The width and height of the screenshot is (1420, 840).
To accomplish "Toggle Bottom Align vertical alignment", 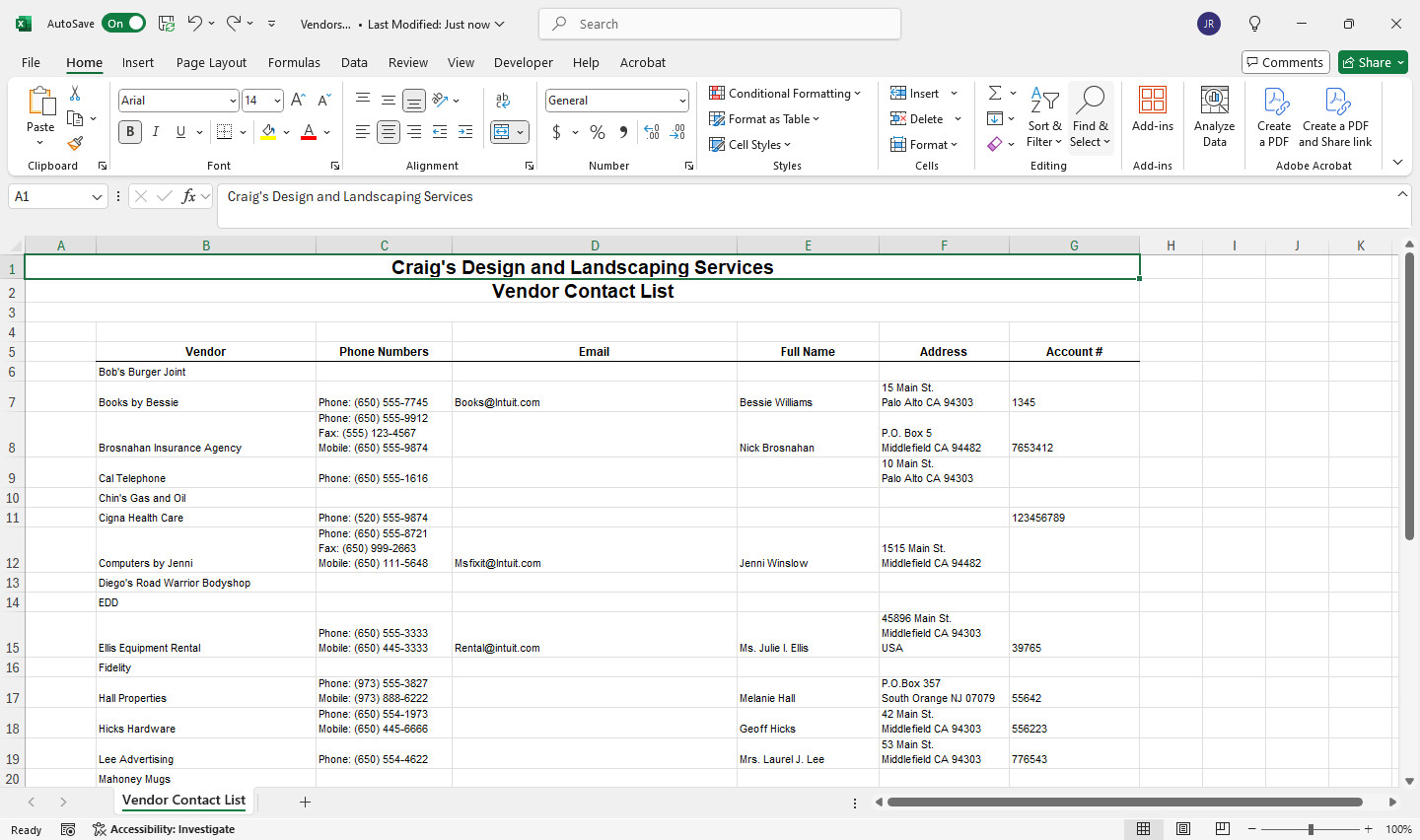I will 414,101.
